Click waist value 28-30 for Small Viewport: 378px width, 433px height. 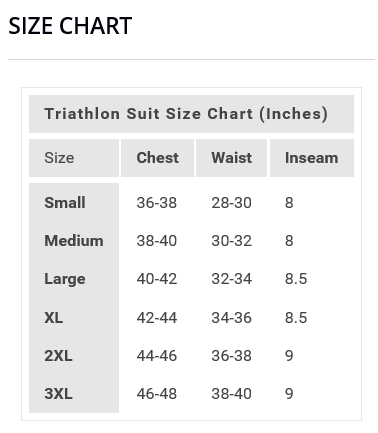coord(232,203)
